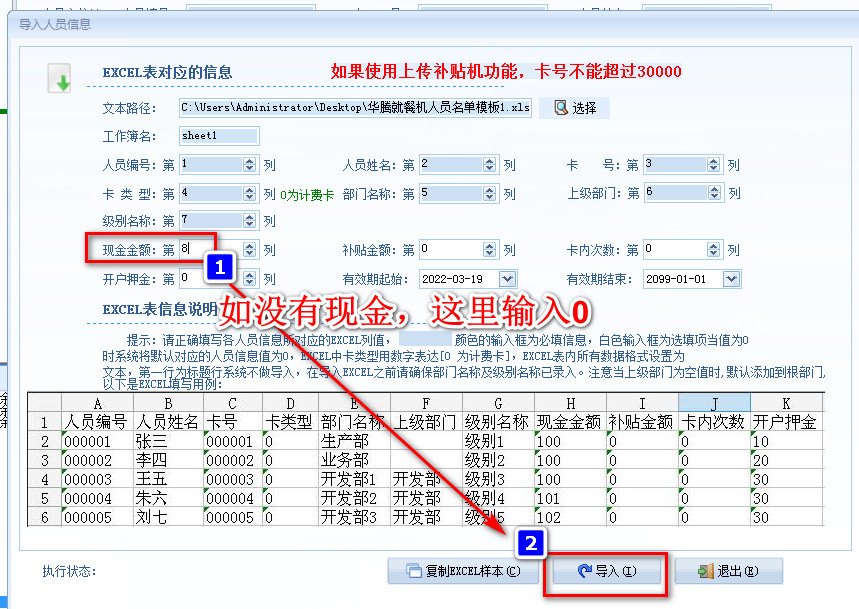The height and width of the screenshot is (609, 859).
Task: Adjust the 人员编号 spinner arrows
Action: (x=250, y=164)
